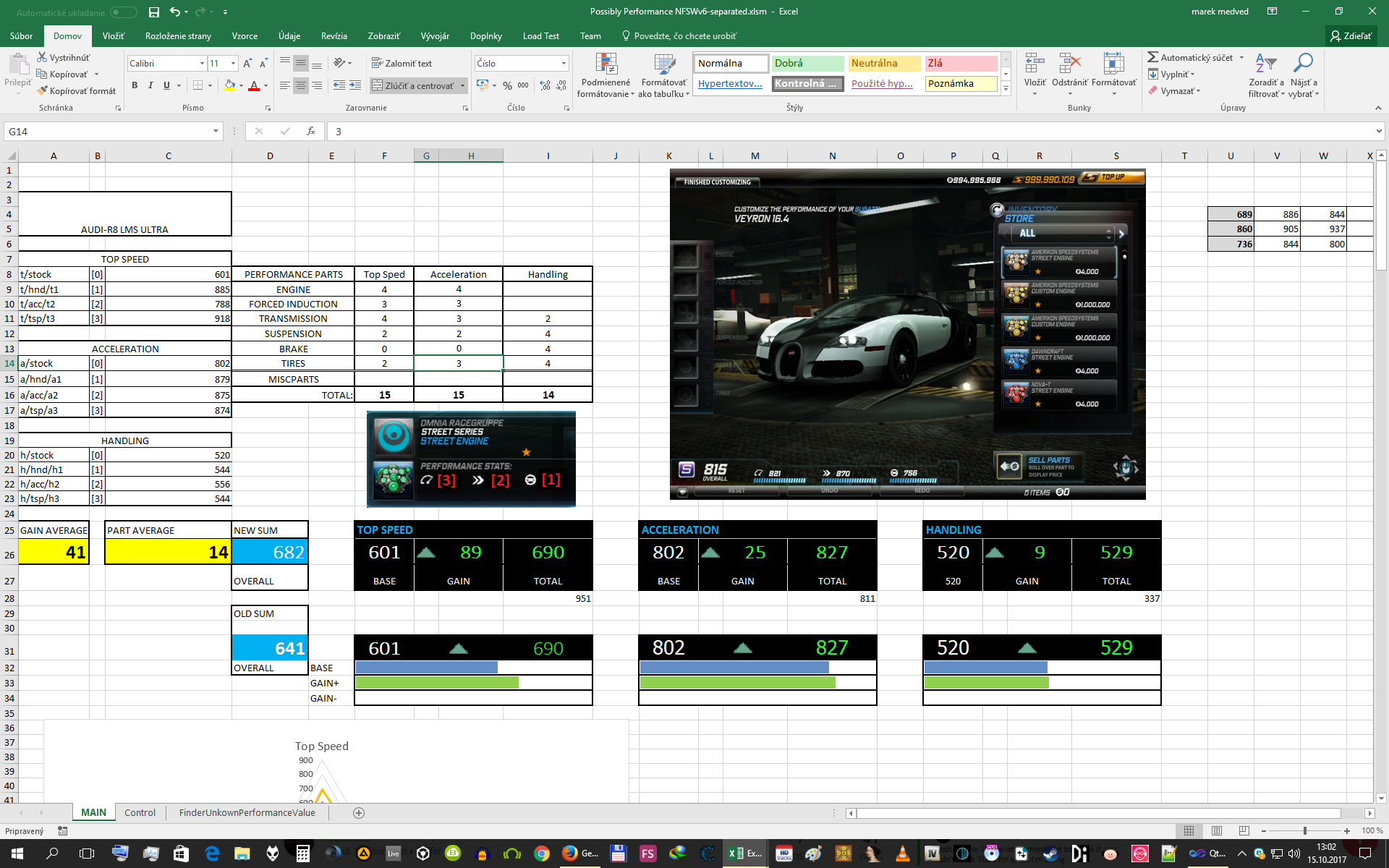Open Format as Table (Formátovať ako tabuľku)

[663, 75]
